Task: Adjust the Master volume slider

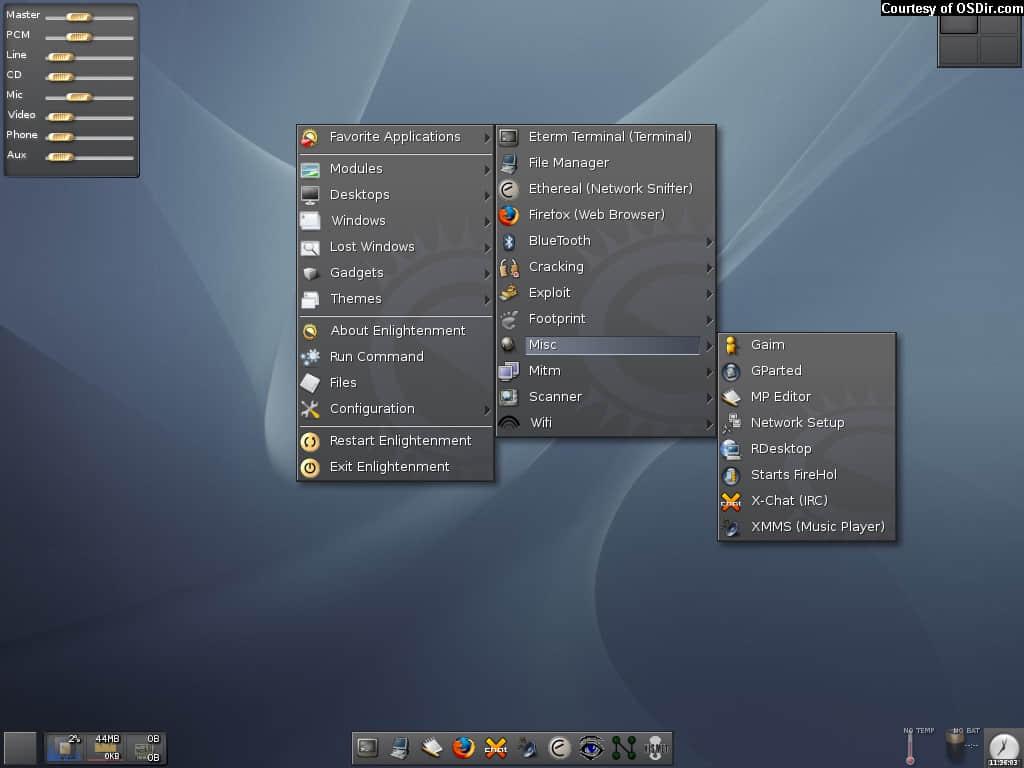Action: (79, 17)
